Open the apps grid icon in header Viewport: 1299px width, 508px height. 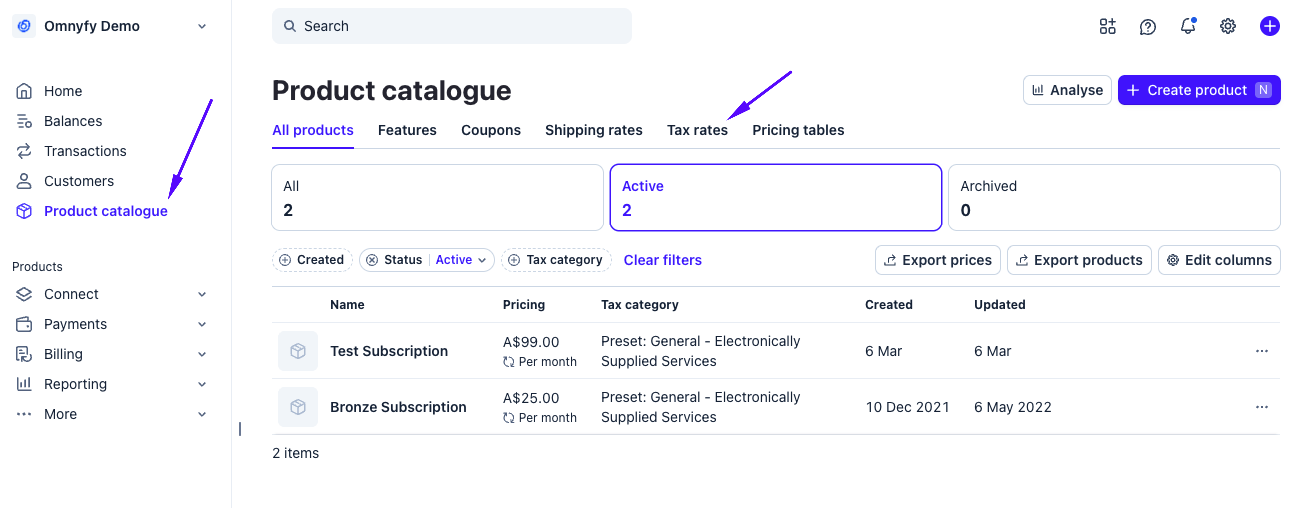(x=1107, y=27)
